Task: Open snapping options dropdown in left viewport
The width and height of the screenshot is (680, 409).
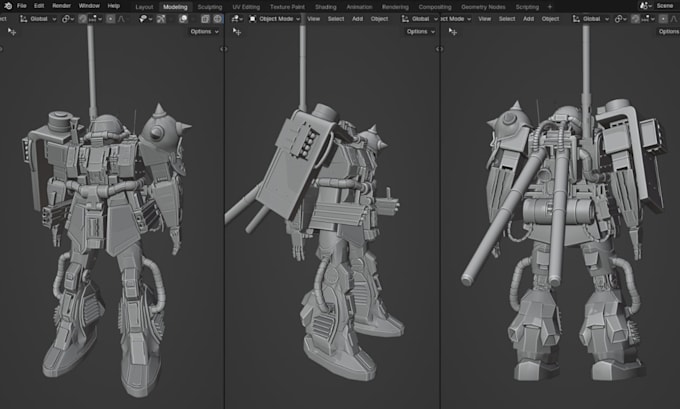Action: click(95, 19)
